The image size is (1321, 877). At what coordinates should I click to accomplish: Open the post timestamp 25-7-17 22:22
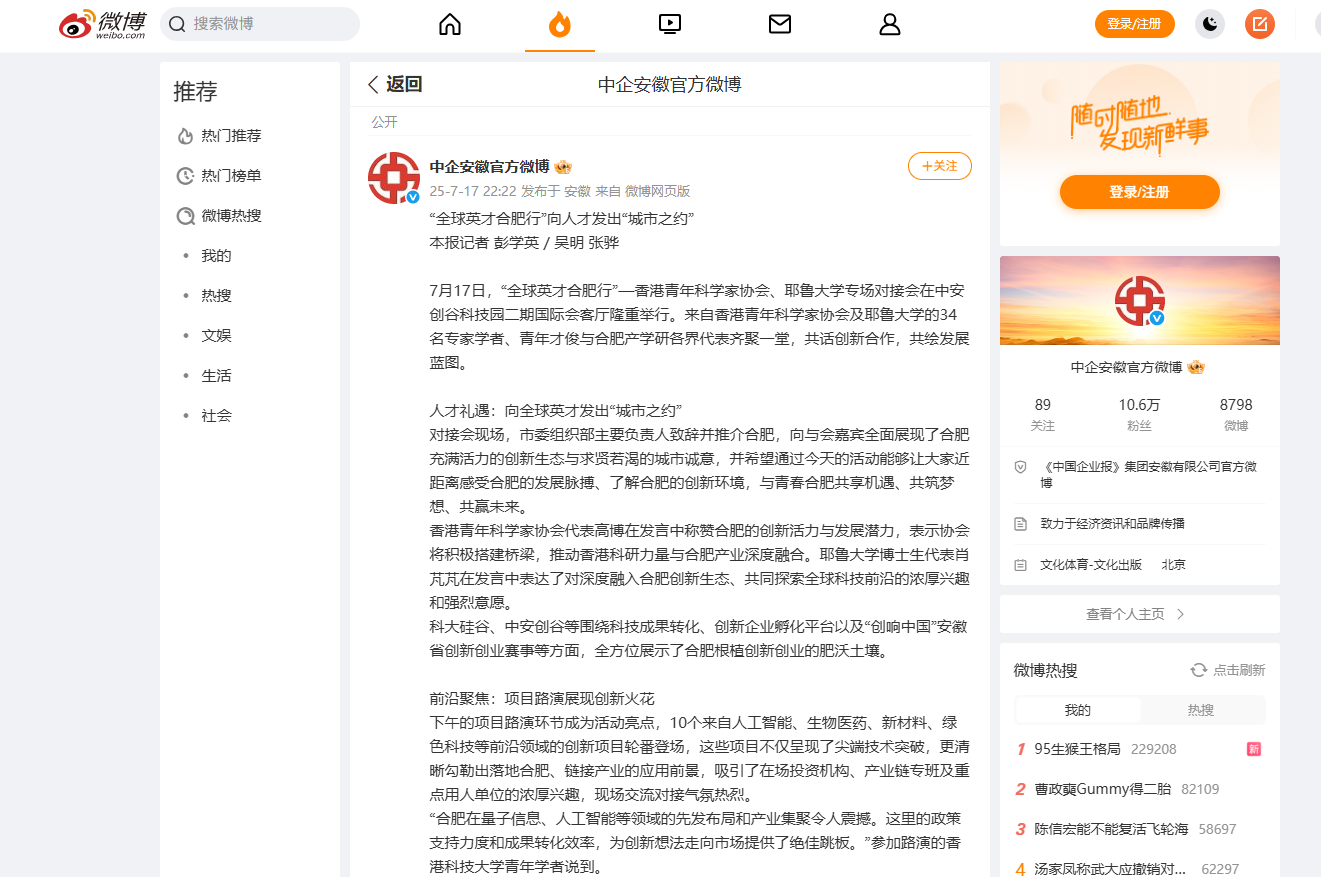pos(472,191)
